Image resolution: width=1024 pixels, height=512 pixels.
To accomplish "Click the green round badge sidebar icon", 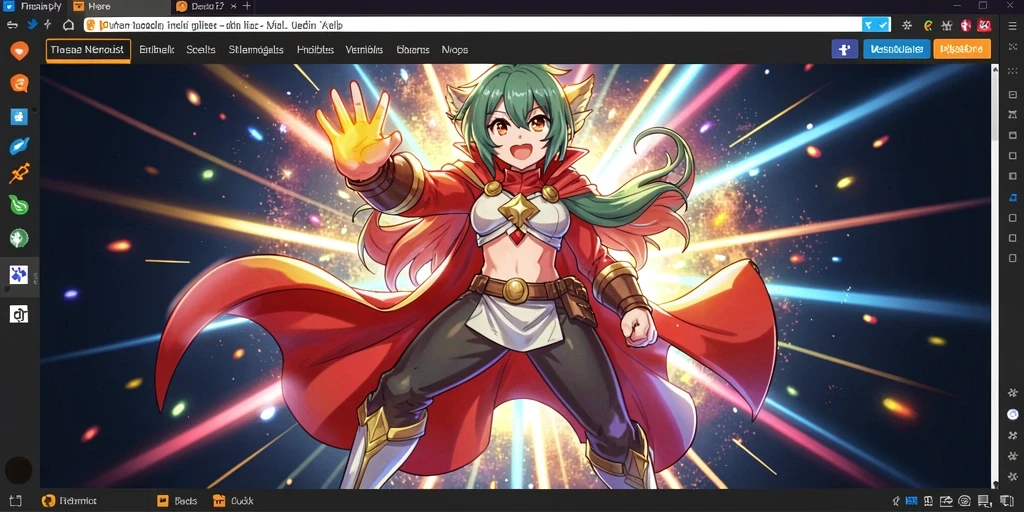I will point(20,238).
